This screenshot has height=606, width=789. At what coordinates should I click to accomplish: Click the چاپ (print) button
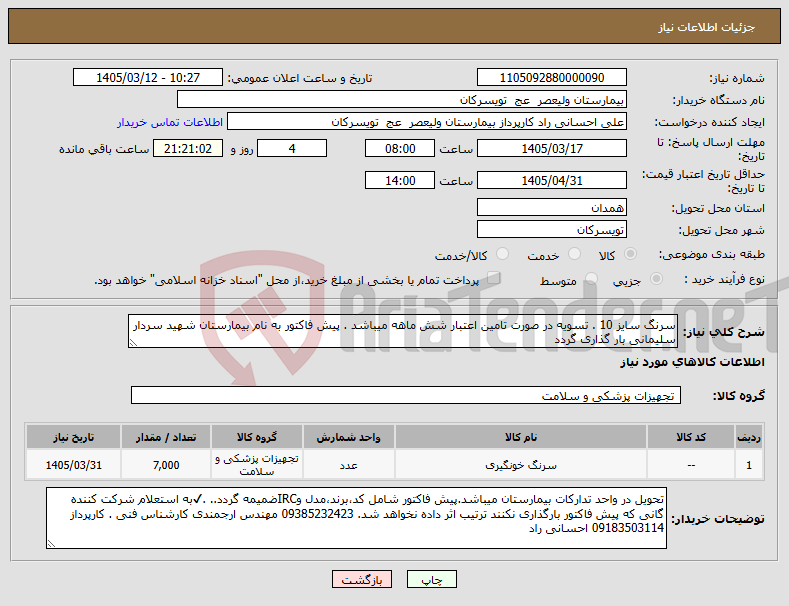[432, 579]
